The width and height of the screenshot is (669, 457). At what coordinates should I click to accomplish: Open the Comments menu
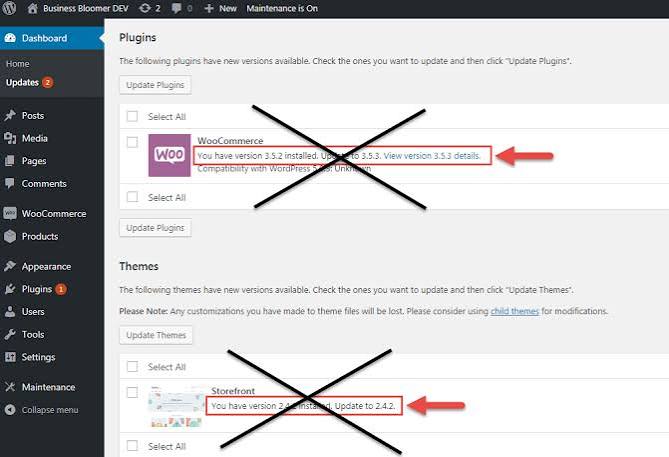pos(44,183)
